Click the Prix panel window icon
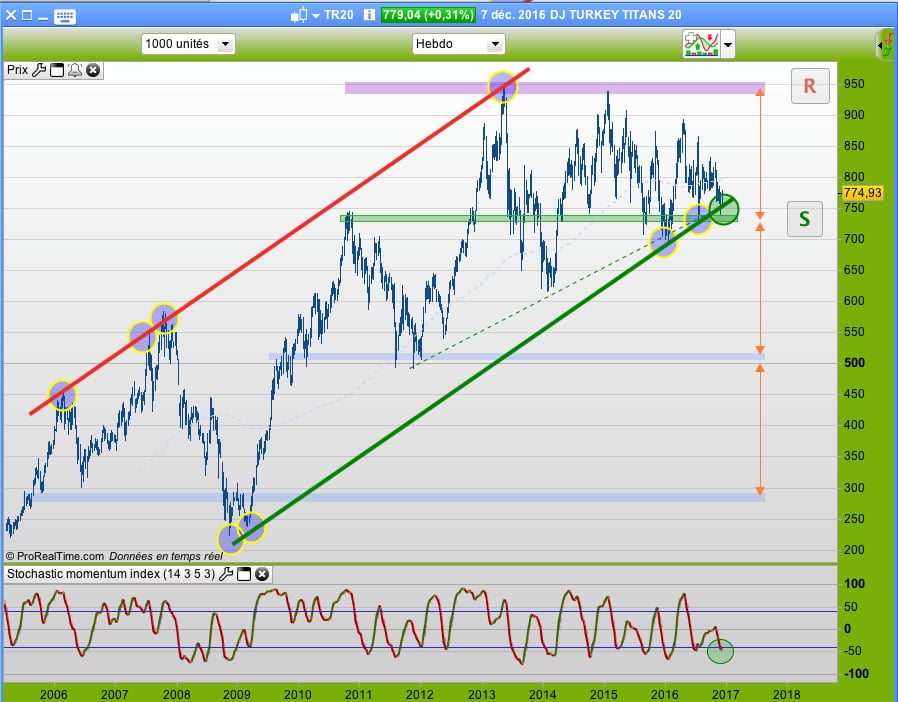Screen dimensions: 898x702 [57, 70]
